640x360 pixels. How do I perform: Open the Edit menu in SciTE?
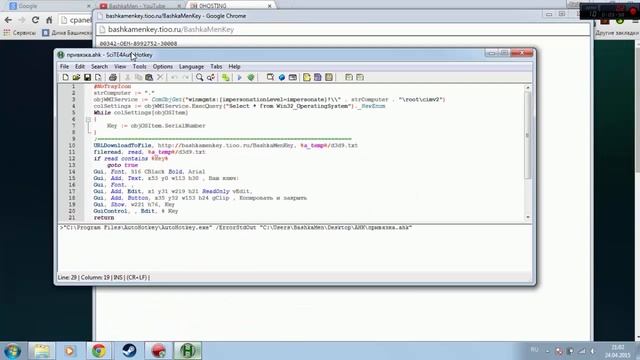coord(80,67)
